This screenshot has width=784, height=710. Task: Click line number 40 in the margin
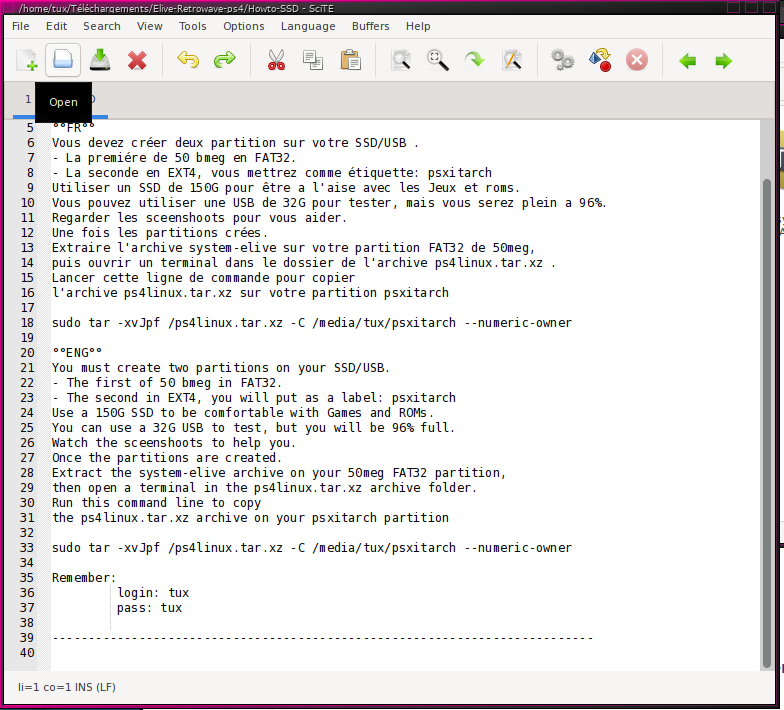[x=28, y=652]
